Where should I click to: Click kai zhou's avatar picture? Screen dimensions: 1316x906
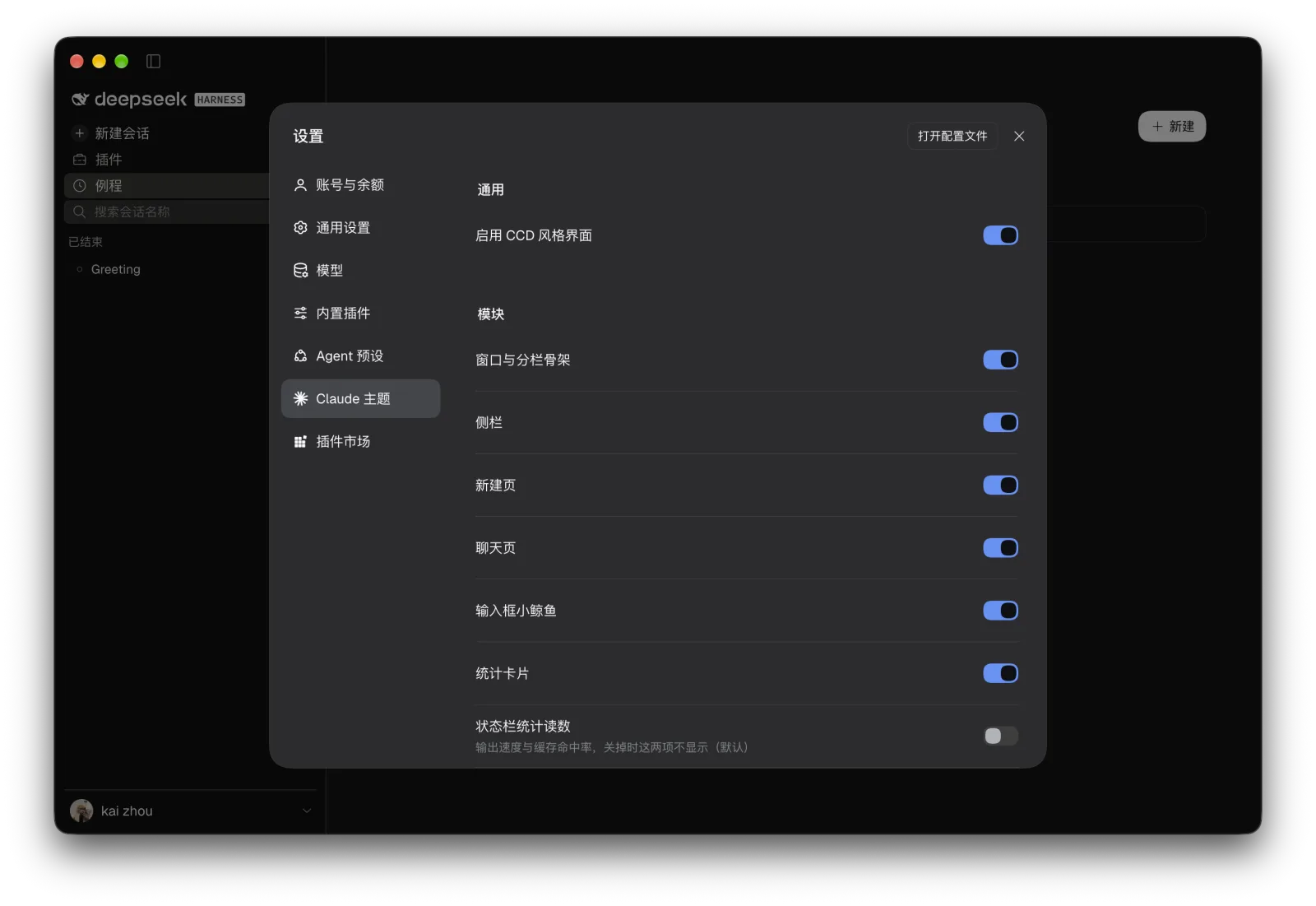click(81, 811)
